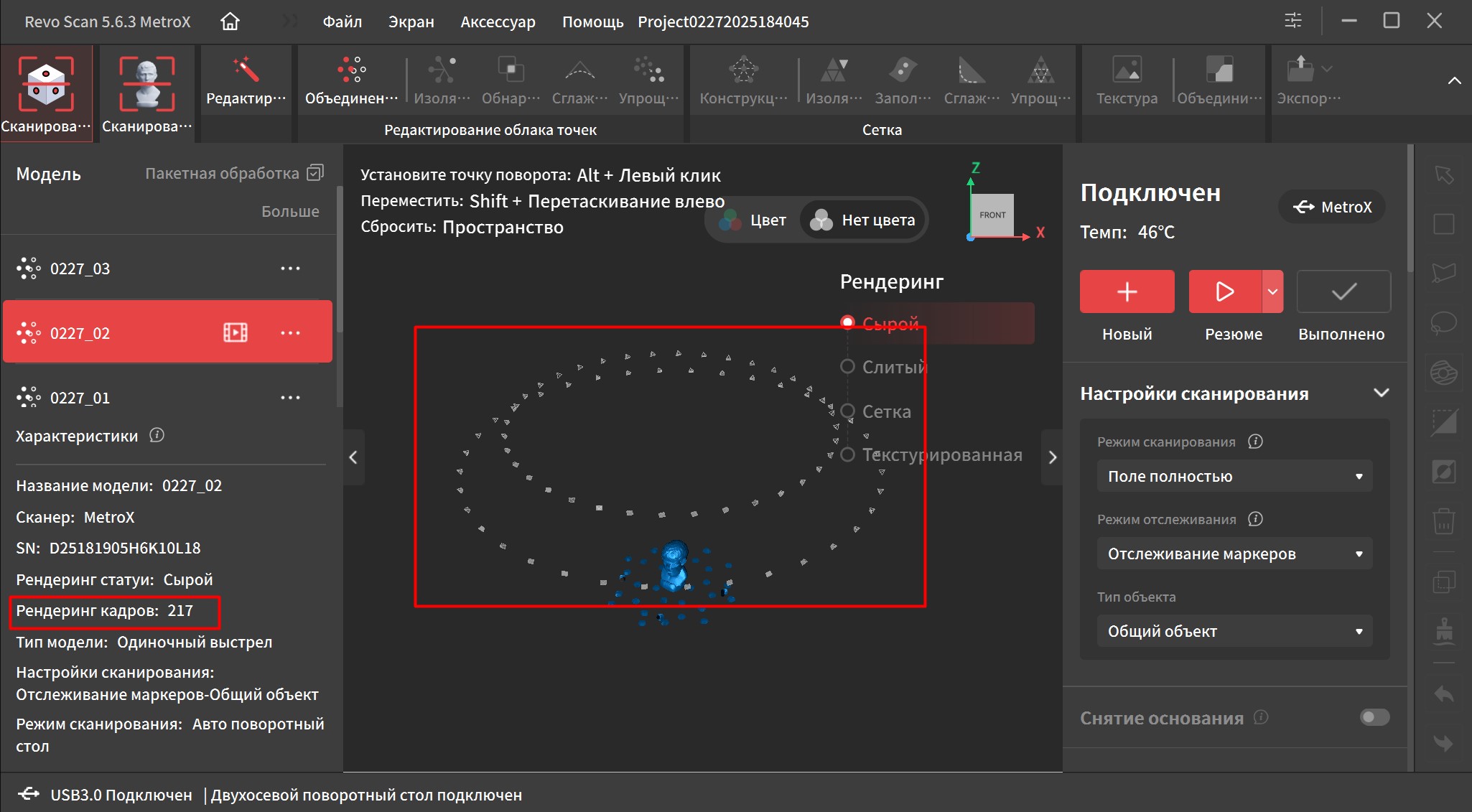This screenshot has width=1472, height=812.
Task: Open the Аксессуар menu
Action: (498, 22)
